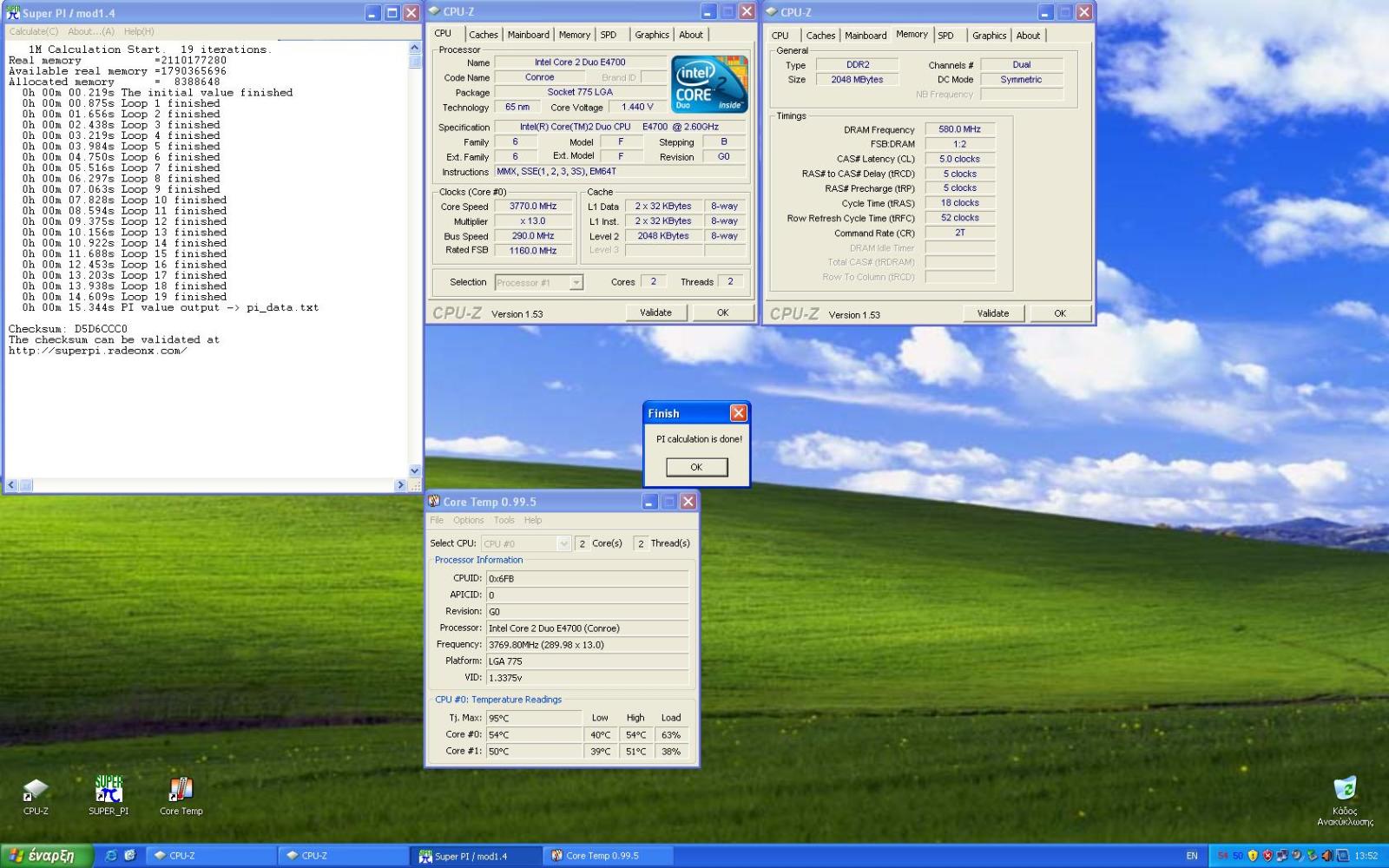The height and width of the screenshot is (868, 1389).
Task: Switch to Mainboard tab in left CPU-Z window
Action: coord(529,35)
